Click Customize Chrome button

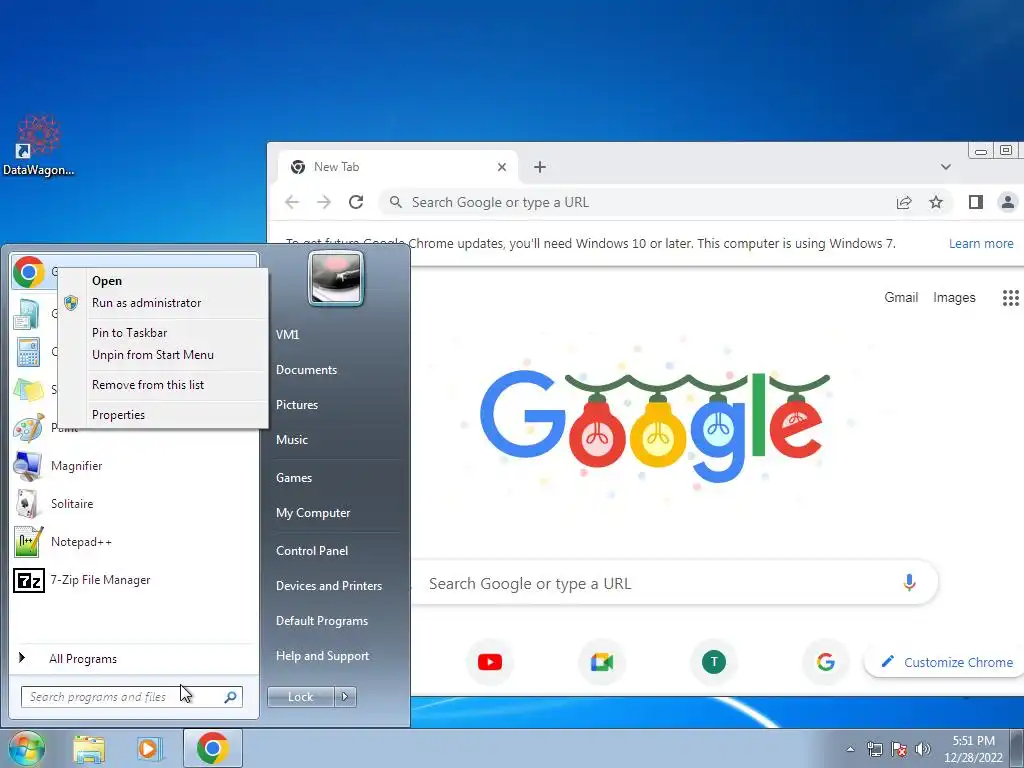tap(946, 662)
